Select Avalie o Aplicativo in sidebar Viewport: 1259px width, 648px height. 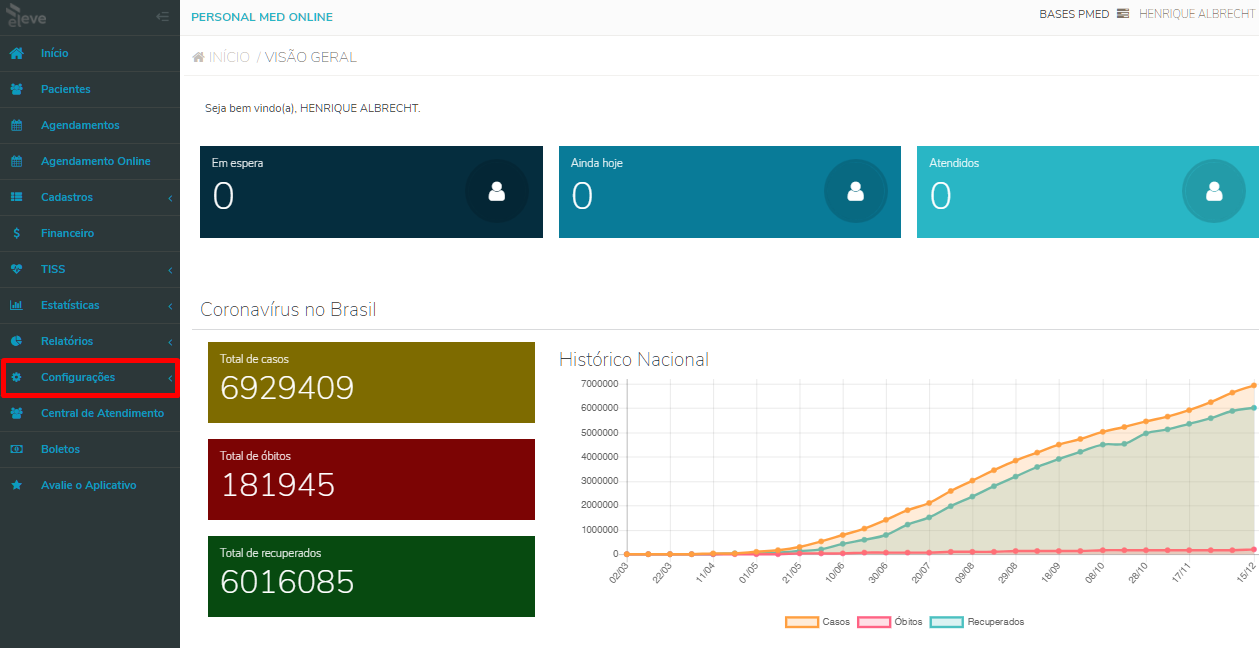pyautogui.click(x=90, y=485)
